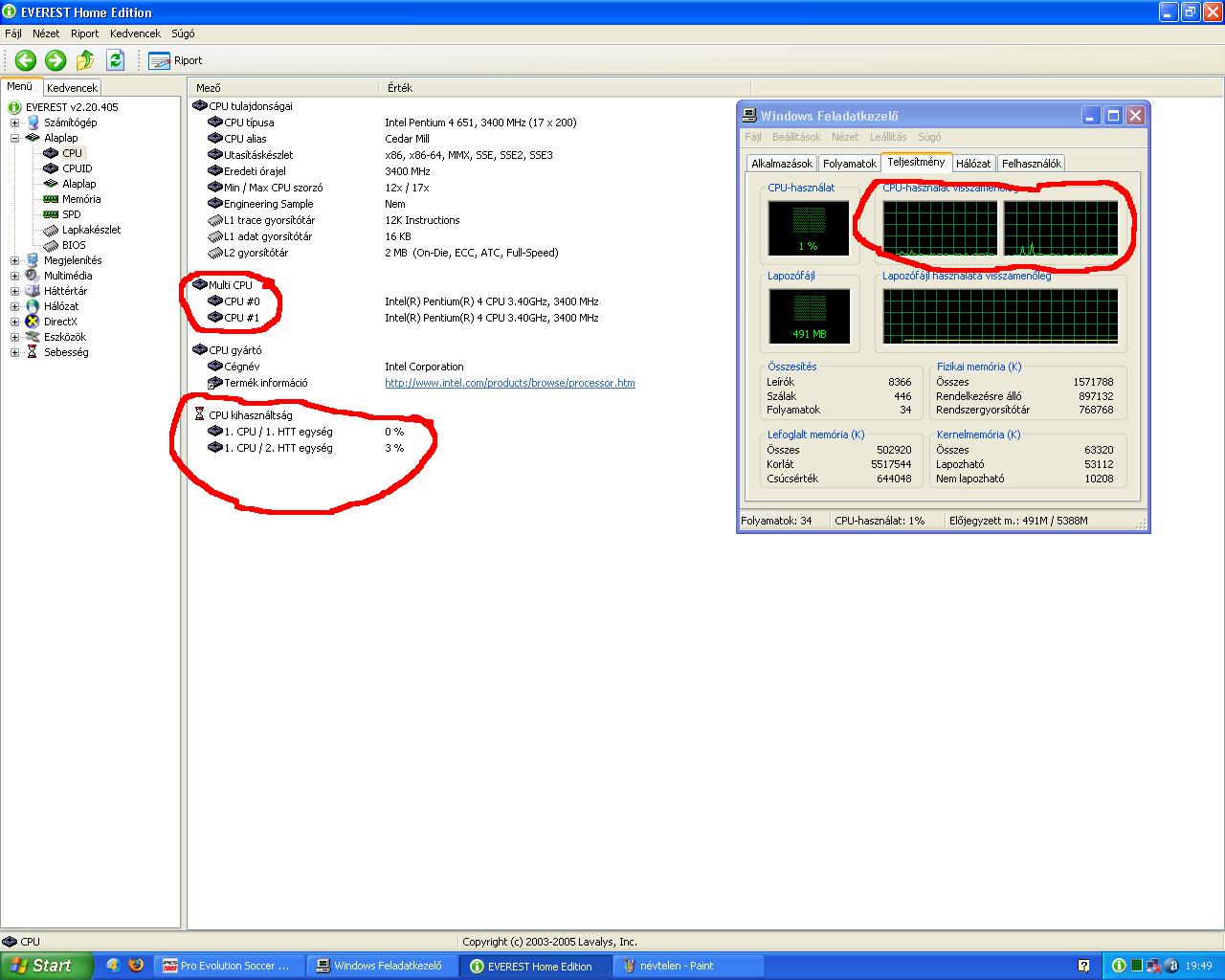Open the Beállítások menu in Feladatkezelő

(x=796, y=137)
